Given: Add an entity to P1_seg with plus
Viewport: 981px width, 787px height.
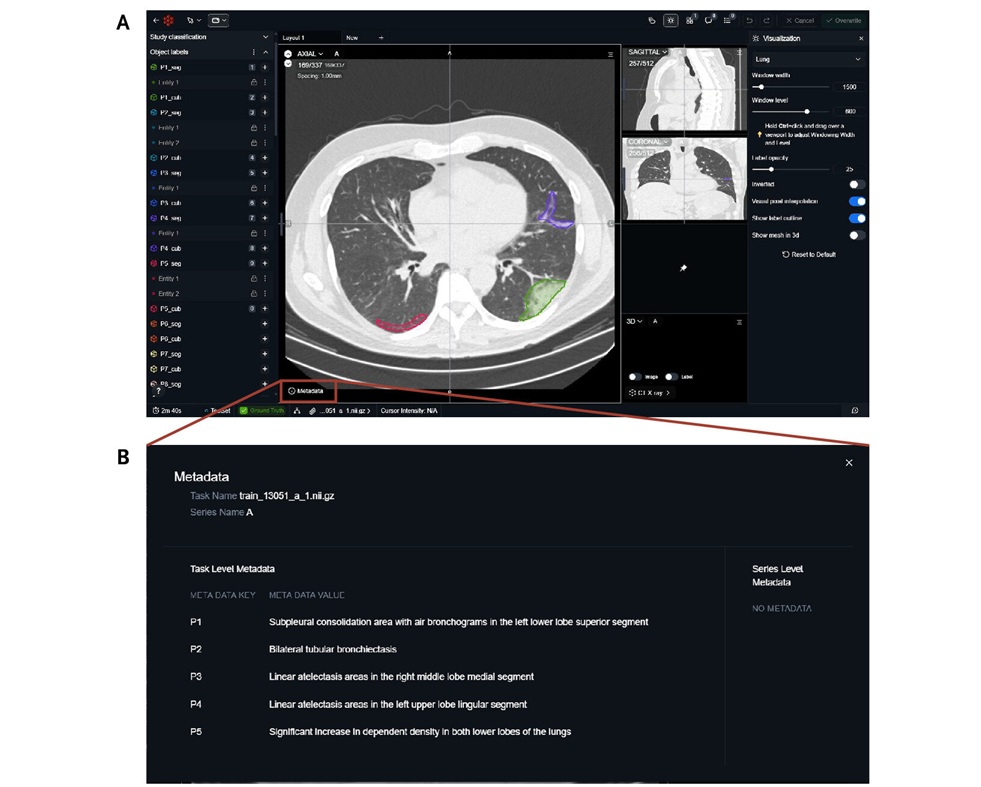Looking at the screenshot, I should 265,67.
